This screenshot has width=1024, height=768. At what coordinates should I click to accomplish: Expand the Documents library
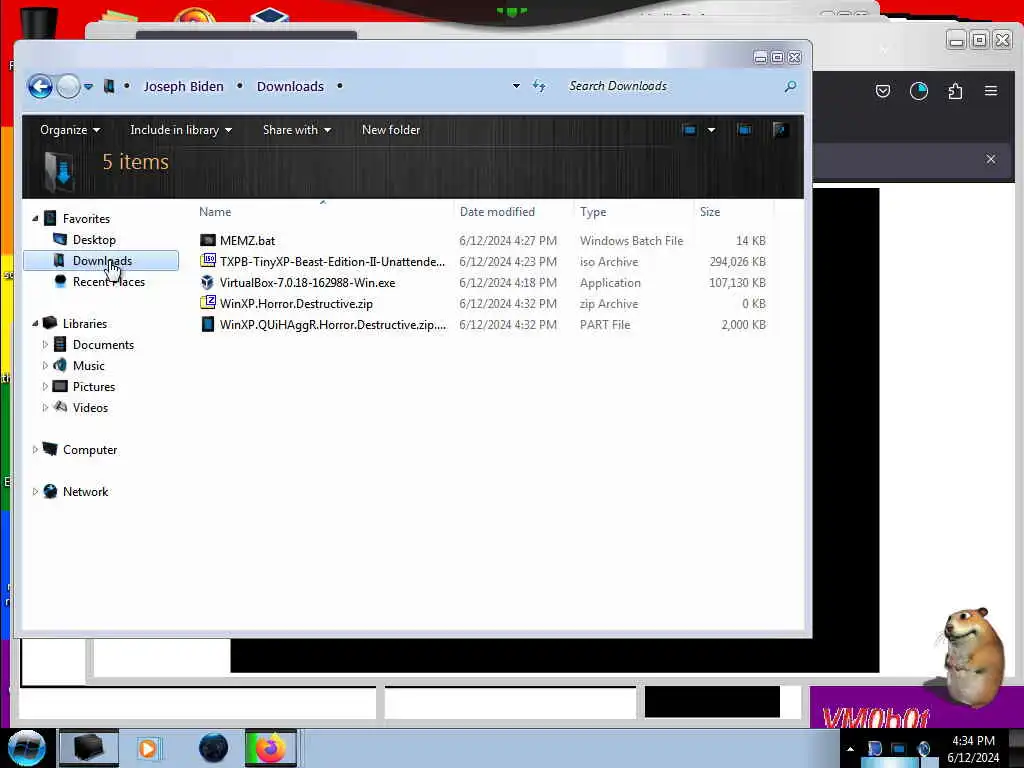pyautogui.click(x=45, y=344)
